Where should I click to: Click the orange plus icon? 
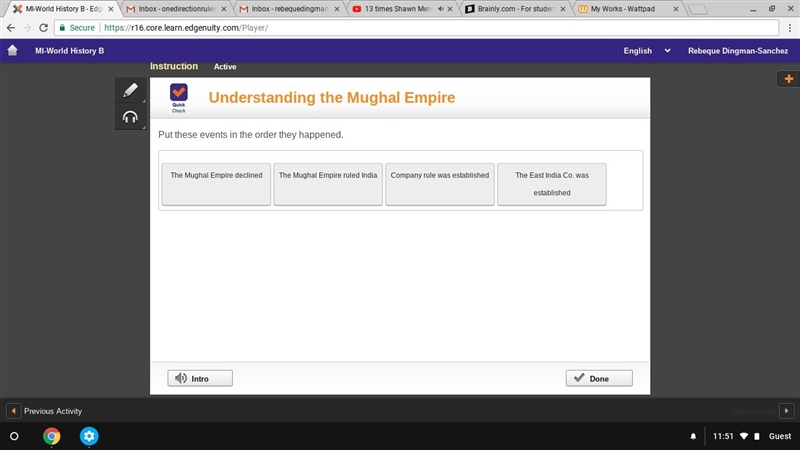tap(789, 79)
